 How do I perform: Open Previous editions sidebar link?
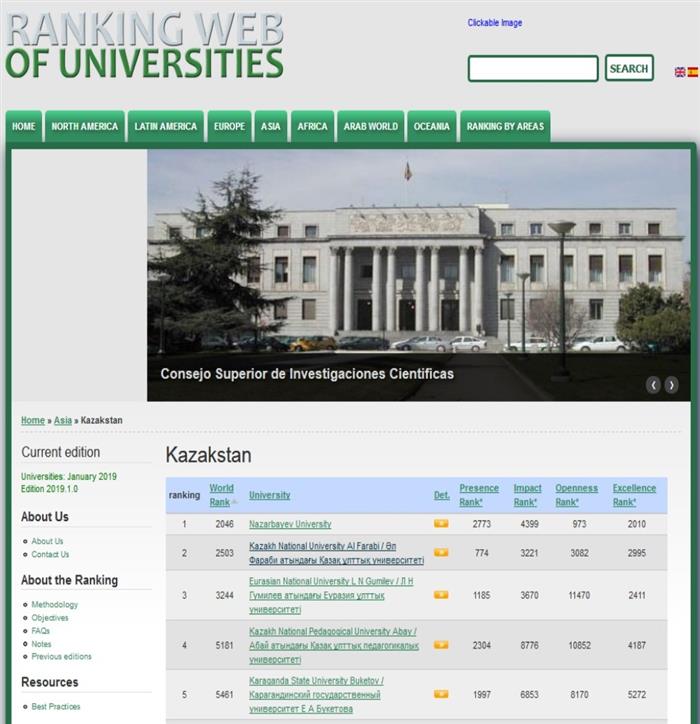coord(61,656)
